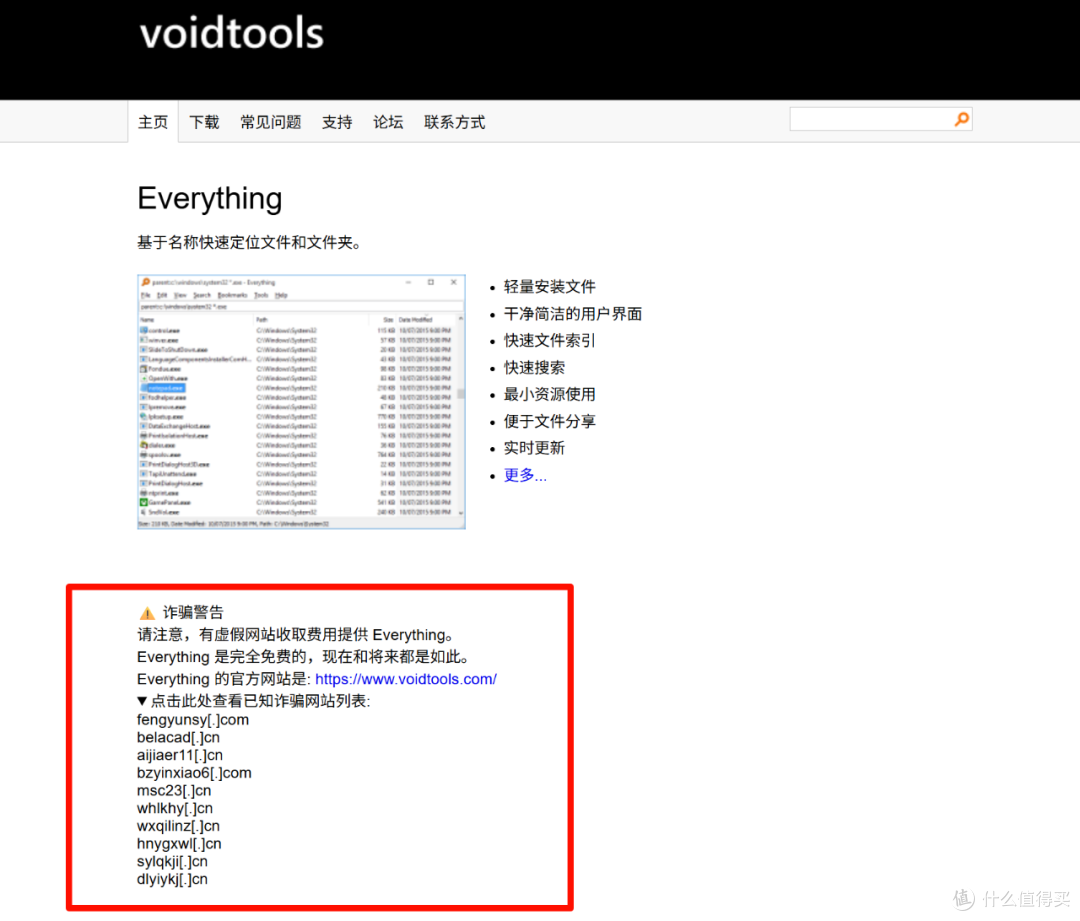Open 联系方式 page

(x=455, y=123)
